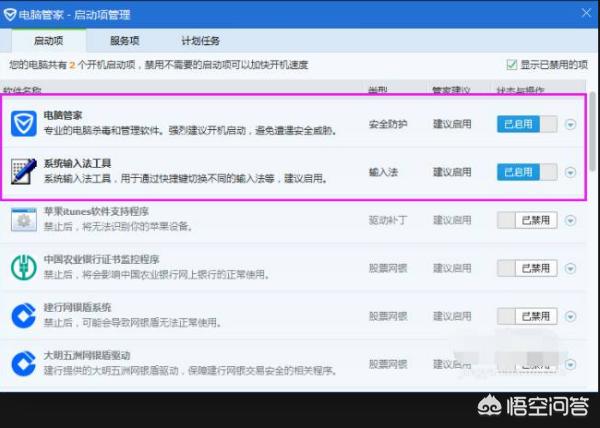Expand dropdown arrow for 电脑管家 row

click(x=570, y=125)
